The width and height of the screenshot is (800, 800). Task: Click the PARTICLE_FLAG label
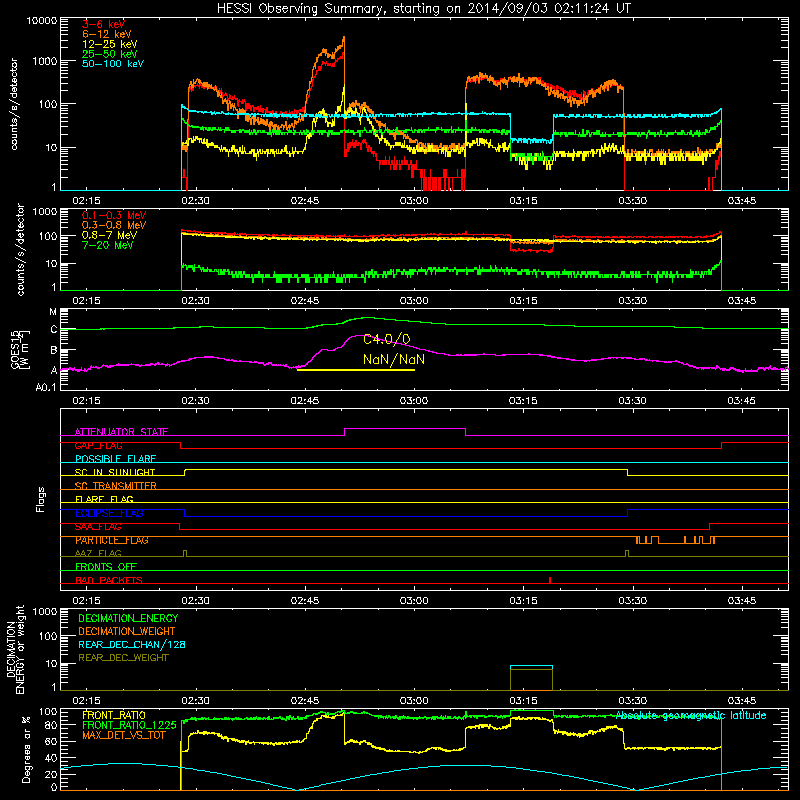(112, 540)
